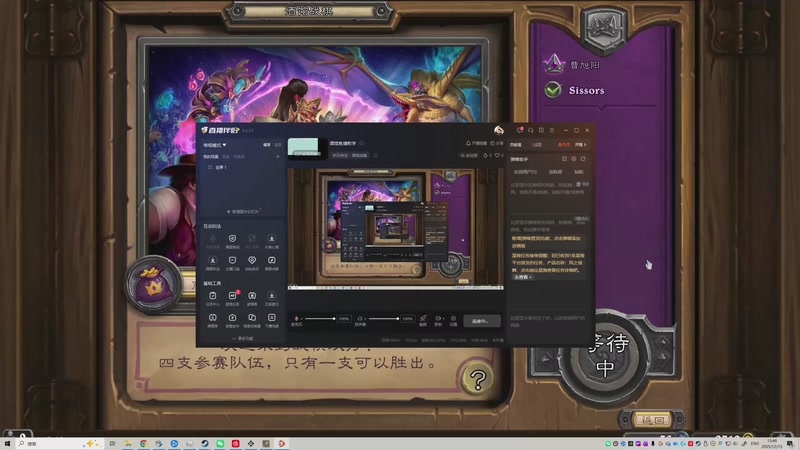Switch to the 横屏 landscape tab

point(266,145)
